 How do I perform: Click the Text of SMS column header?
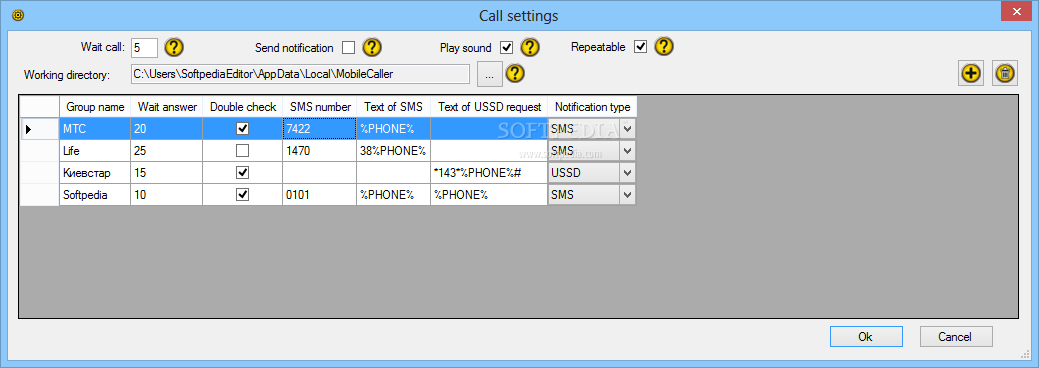(394, 107)
